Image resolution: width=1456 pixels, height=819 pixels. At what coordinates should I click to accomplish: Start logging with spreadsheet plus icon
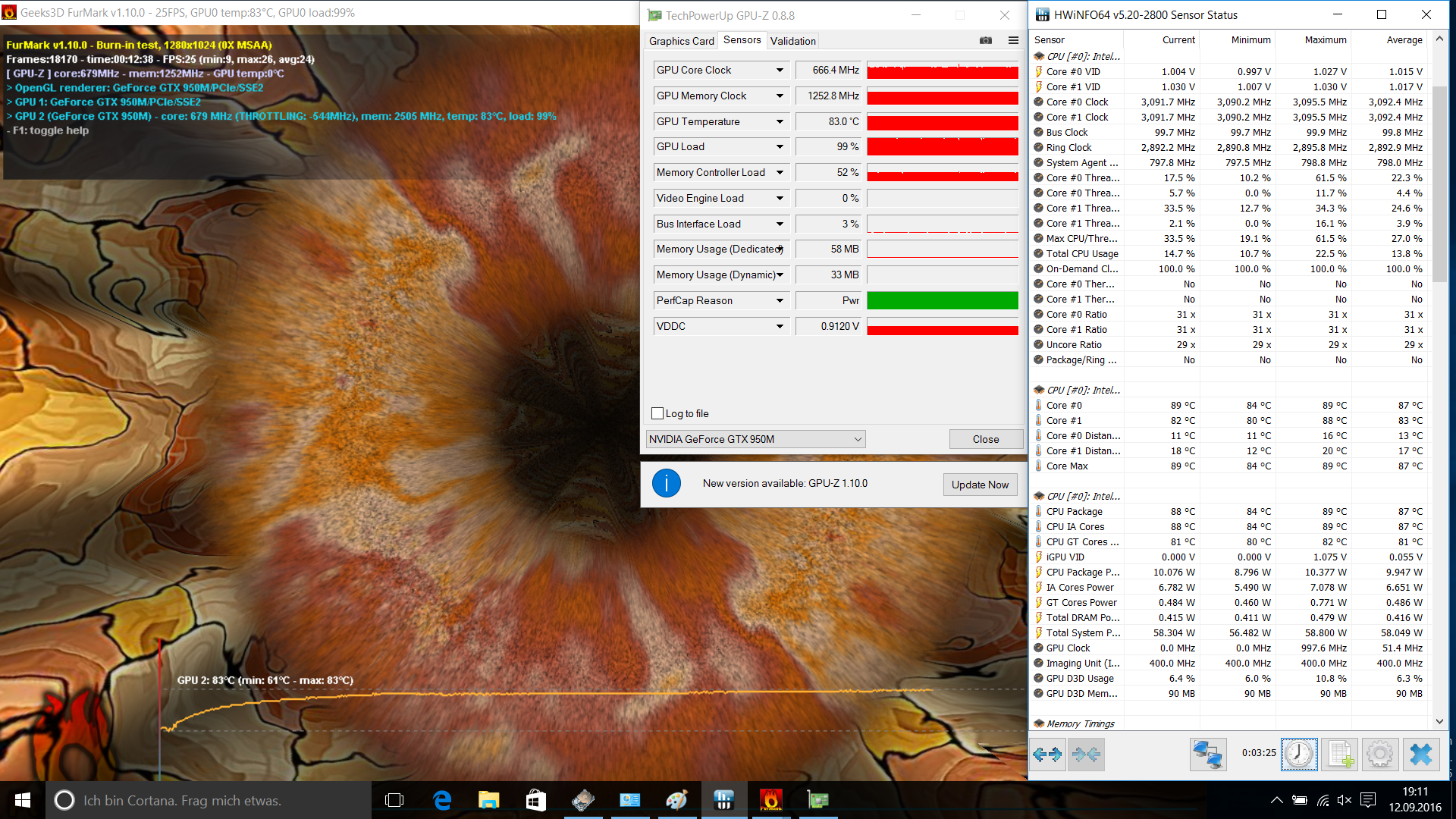[1339, 755]
